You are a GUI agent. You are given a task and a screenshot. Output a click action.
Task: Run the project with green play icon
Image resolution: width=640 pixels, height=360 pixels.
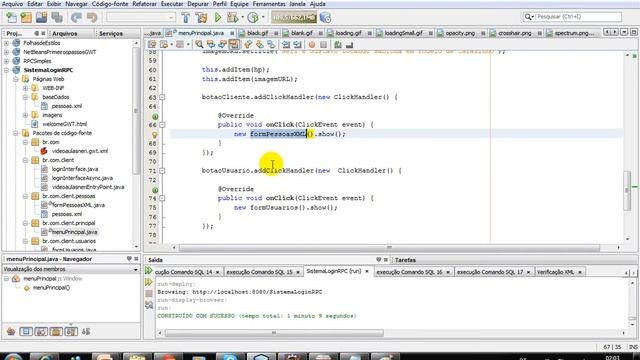pyautogui.click(x=218, y=17)
